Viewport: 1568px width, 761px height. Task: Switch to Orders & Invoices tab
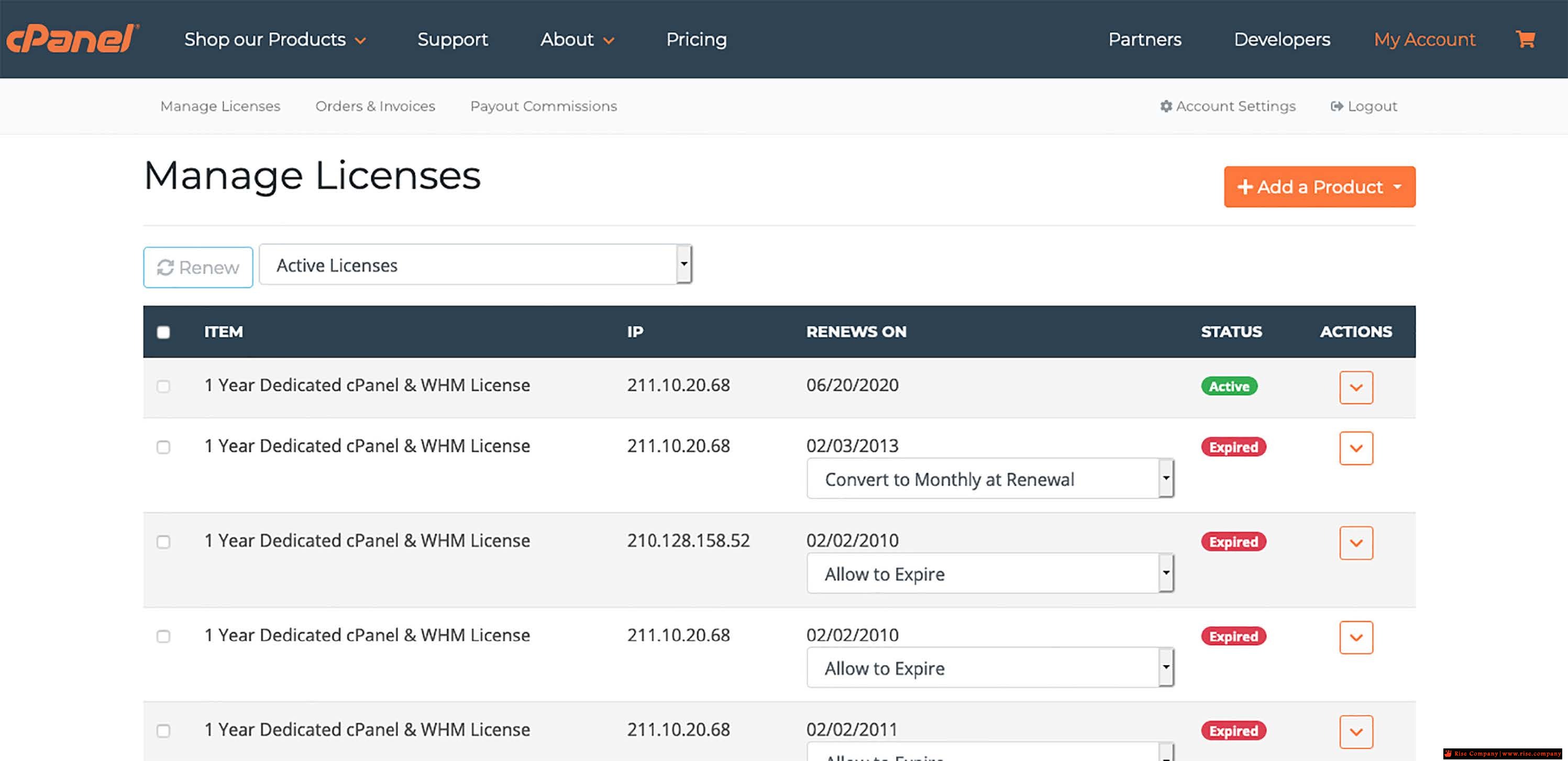(375, 106)
